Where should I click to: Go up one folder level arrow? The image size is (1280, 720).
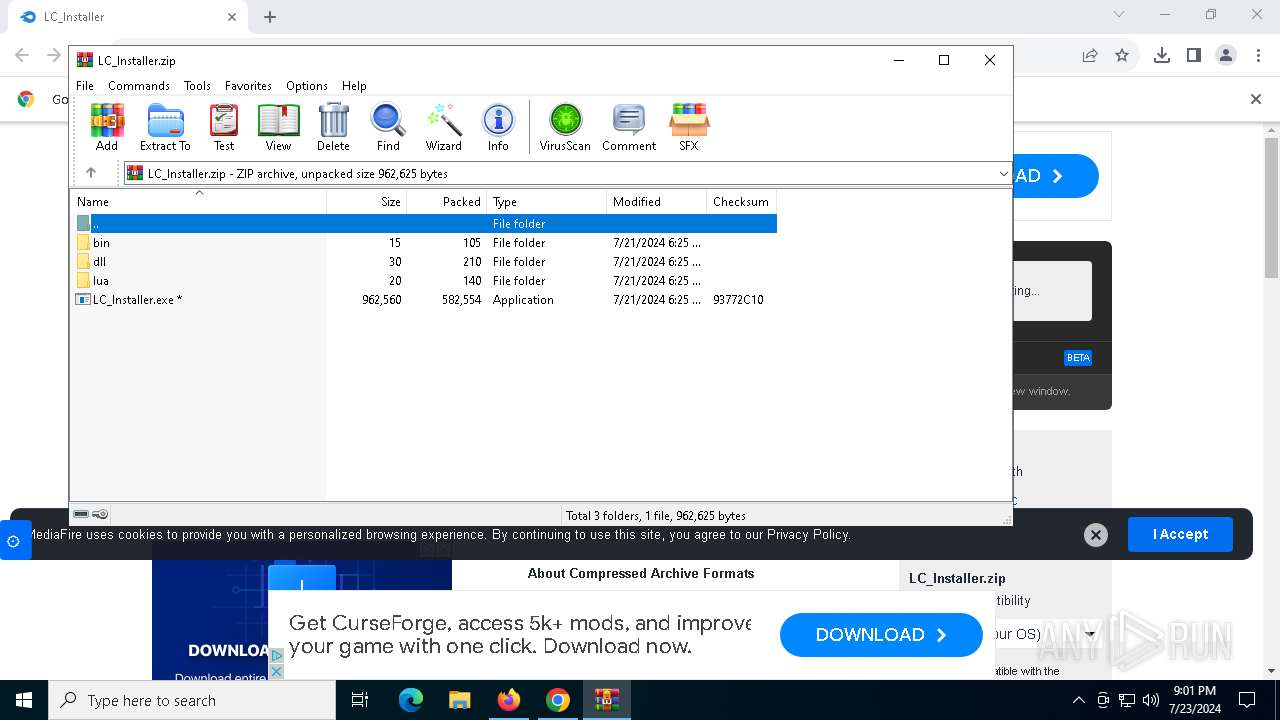coord(91,173)
